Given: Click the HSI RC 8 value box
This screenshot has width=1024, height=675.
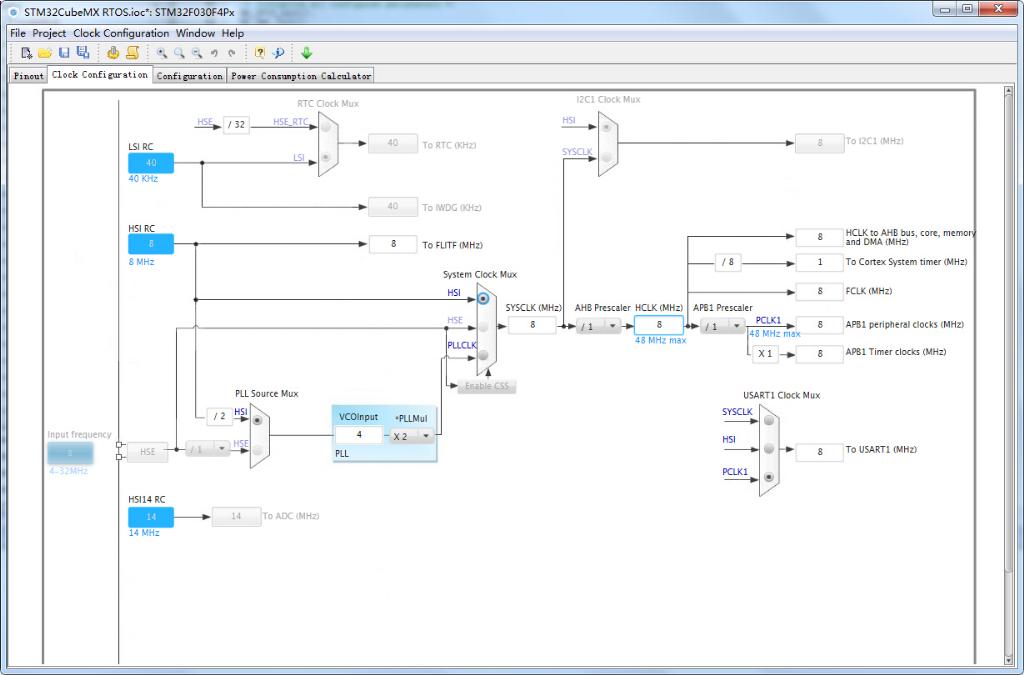Looking at the screenshot, I should point(151,243).
